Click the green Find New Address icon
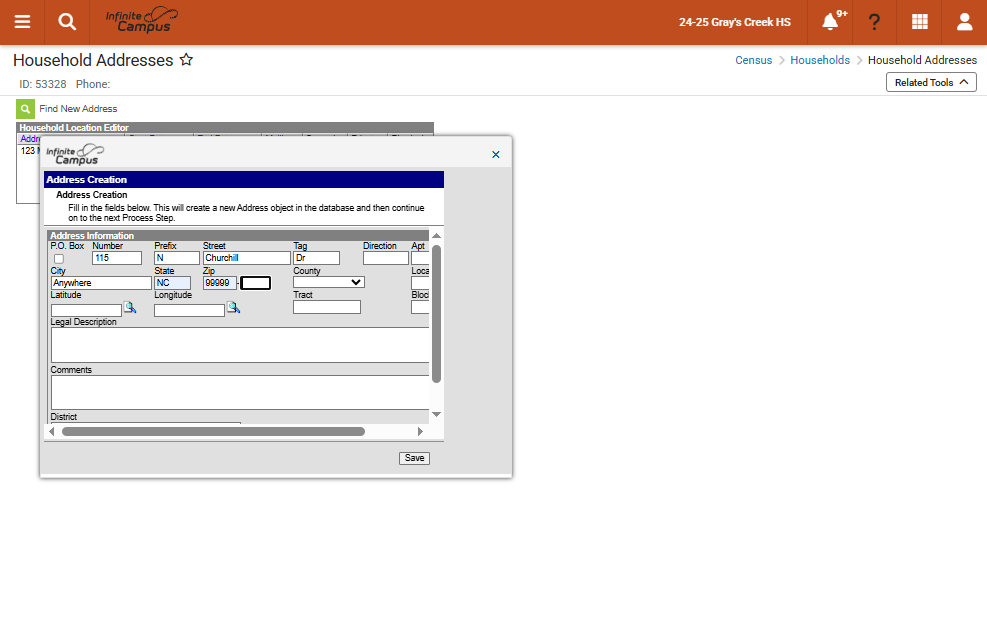This screenshot has width=987, height=641. tap(25, 109)
